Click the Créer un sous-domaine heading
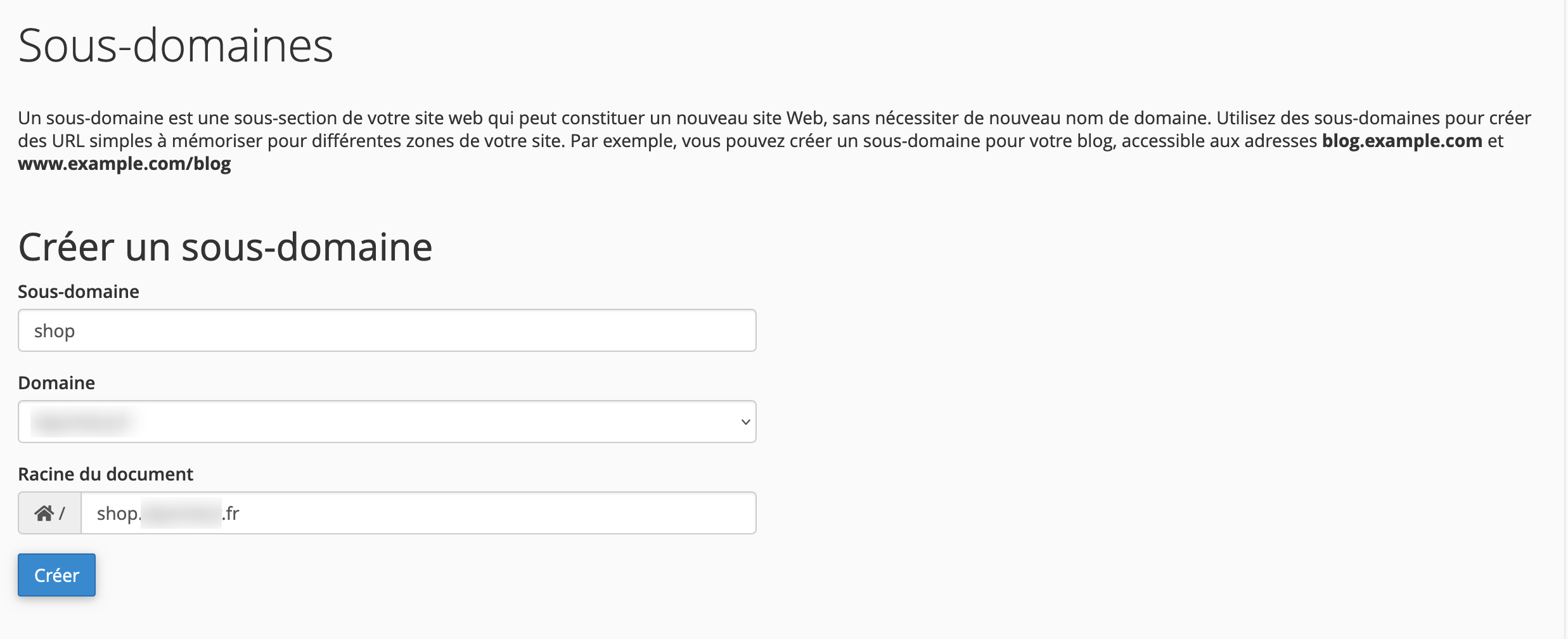Image resolution: width=1568 pixels, height=639 pixels. tap(226, 247)
